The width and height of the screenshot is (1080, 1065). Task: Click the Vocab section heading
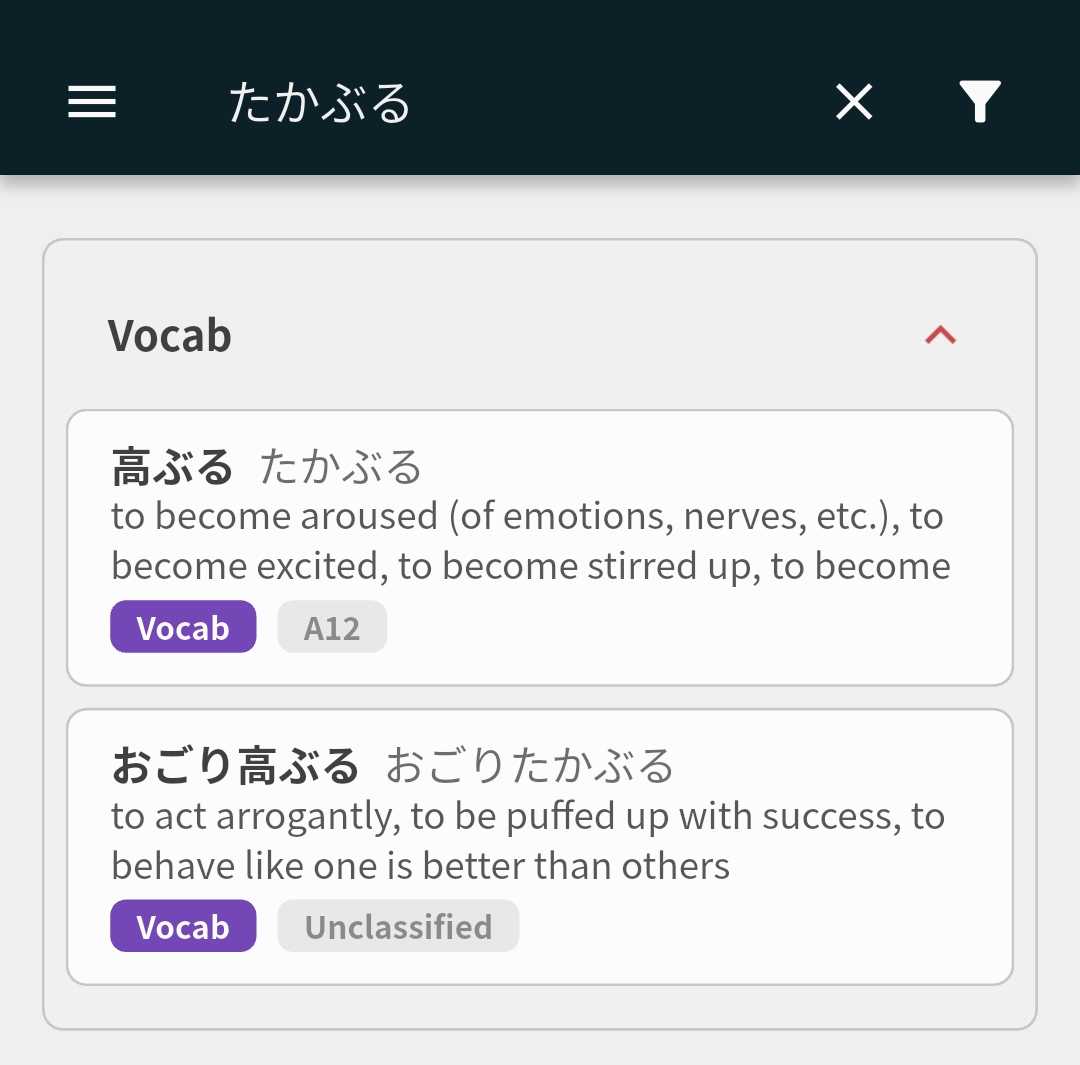(x=170, y=336)
